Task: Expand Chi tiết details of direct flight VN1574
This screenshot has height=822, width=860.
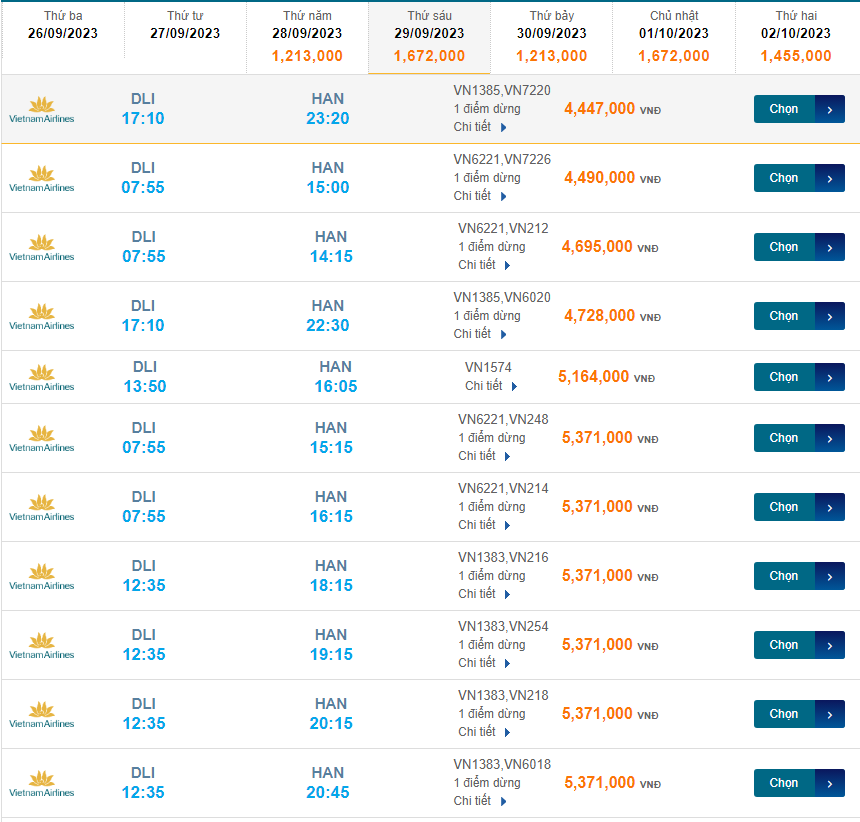Action: [x=491, y=386]
